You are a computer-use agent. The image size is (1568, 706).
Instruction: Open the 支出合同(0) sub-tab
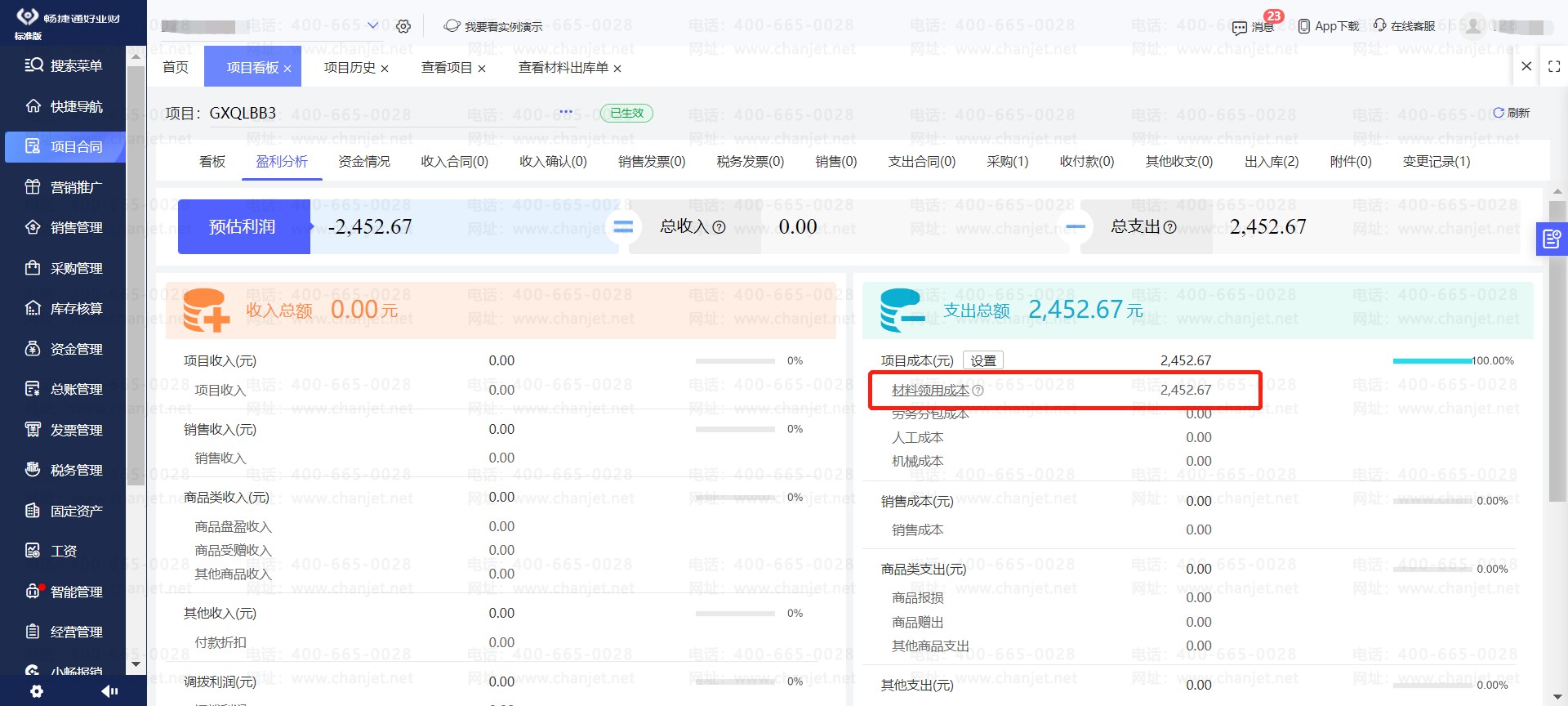click(x=922, y=162)
